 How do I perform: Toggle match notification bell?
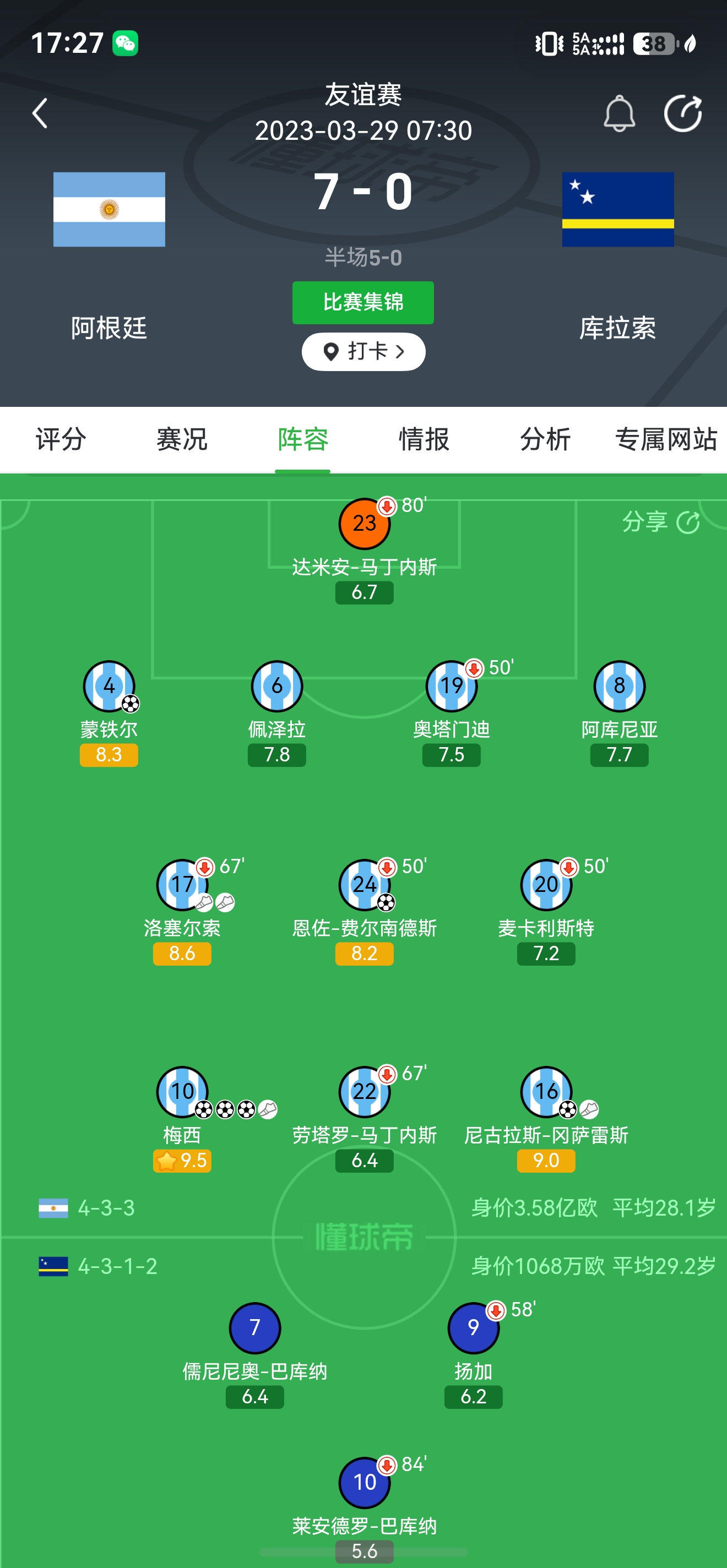619,114
